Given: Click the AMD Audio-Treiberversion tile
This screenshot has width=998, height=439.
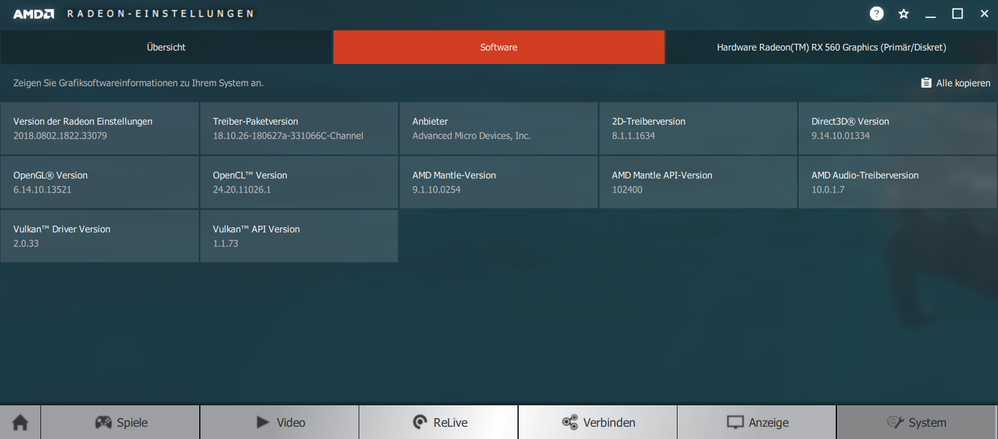Looking at the screenshot, I should tap(898, 182).
